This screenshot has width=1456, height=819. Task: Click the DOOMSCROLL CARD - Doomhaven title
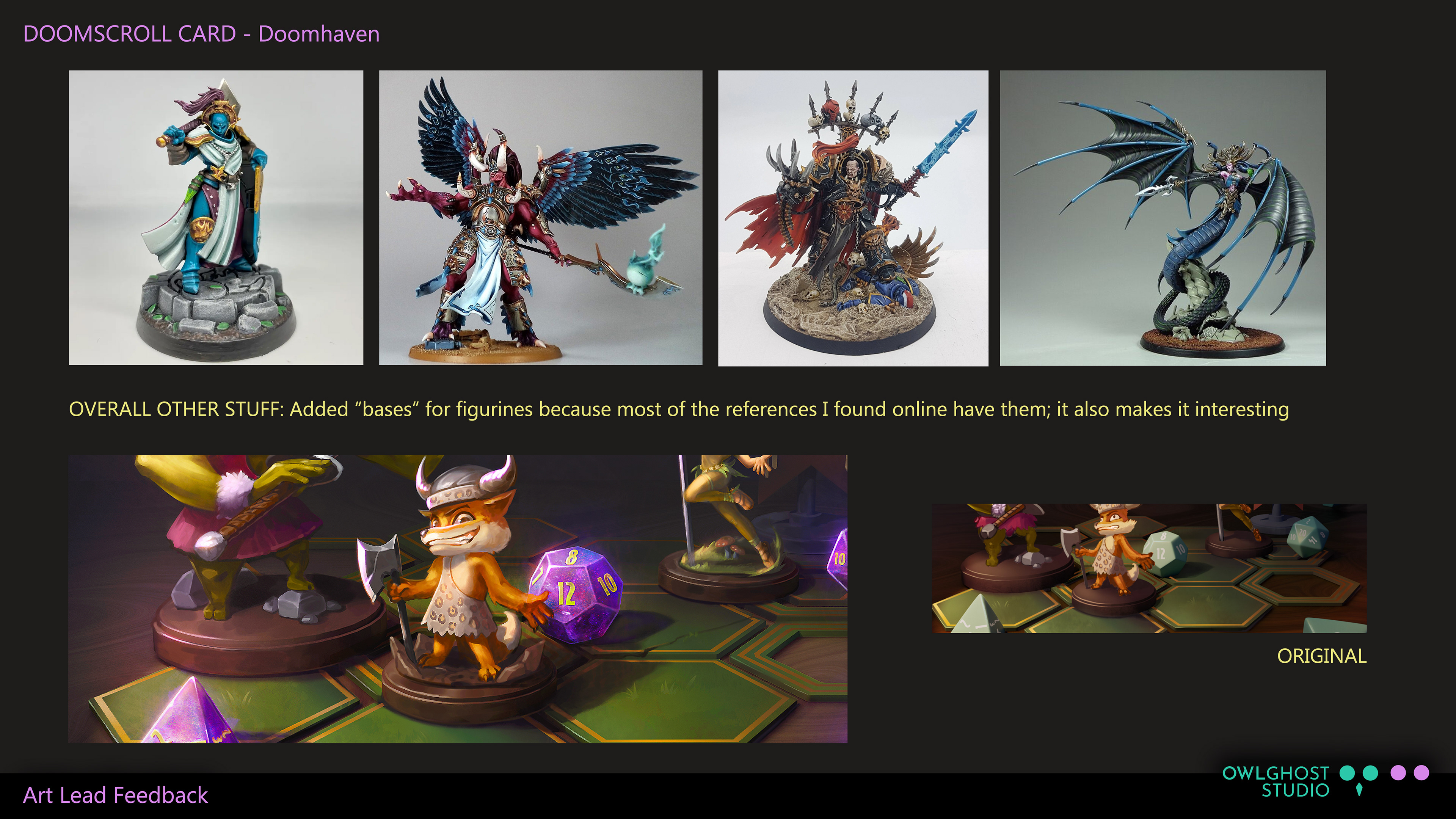[x=201, y=34]
